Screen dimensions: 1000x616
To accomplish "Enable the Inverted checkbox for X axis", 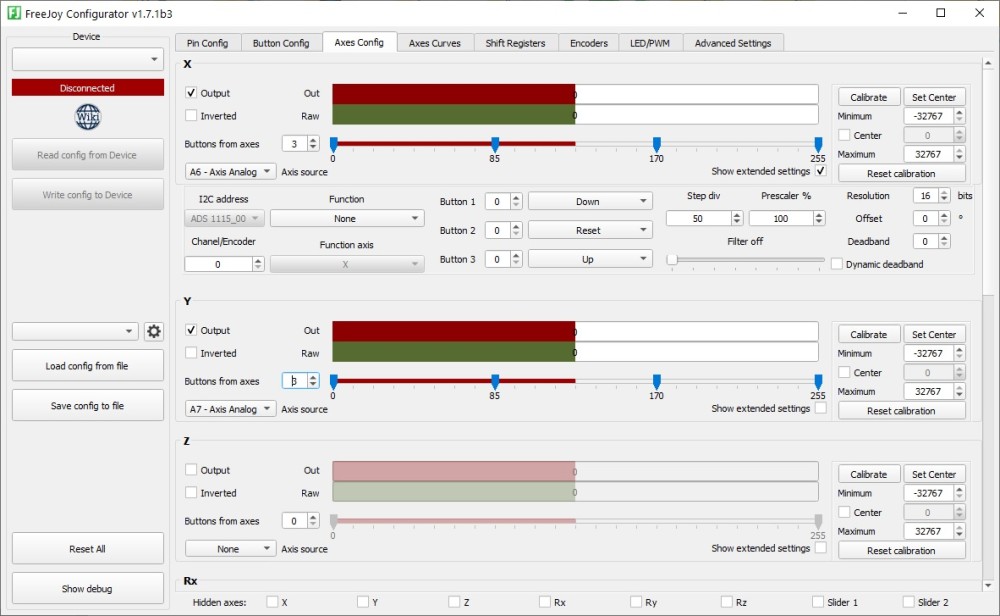I will pyautogui.click(x=191, y=116).
